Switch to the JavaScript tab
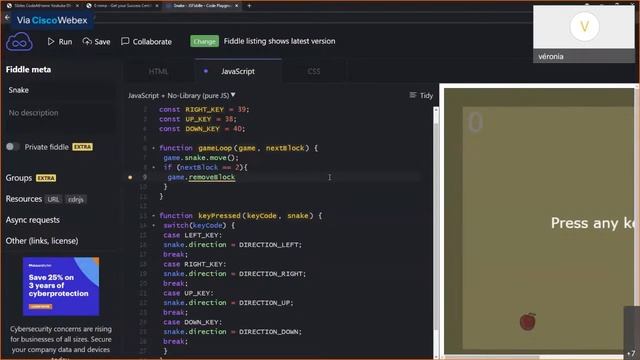The image size is (640, 360). [238, 71]
